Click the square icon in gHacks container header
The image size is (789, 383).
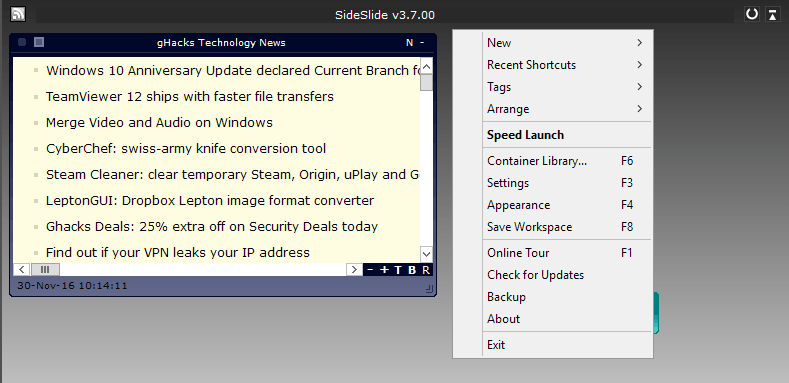pyautogui.click(x=39, y=42)
